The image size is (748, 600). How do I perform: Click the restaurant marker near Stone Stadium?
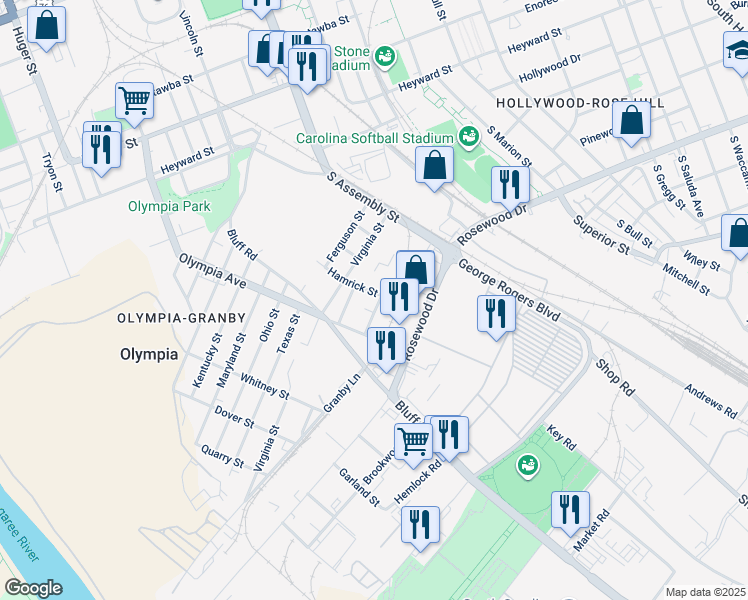pyautogui.click(x=307, y=70)
